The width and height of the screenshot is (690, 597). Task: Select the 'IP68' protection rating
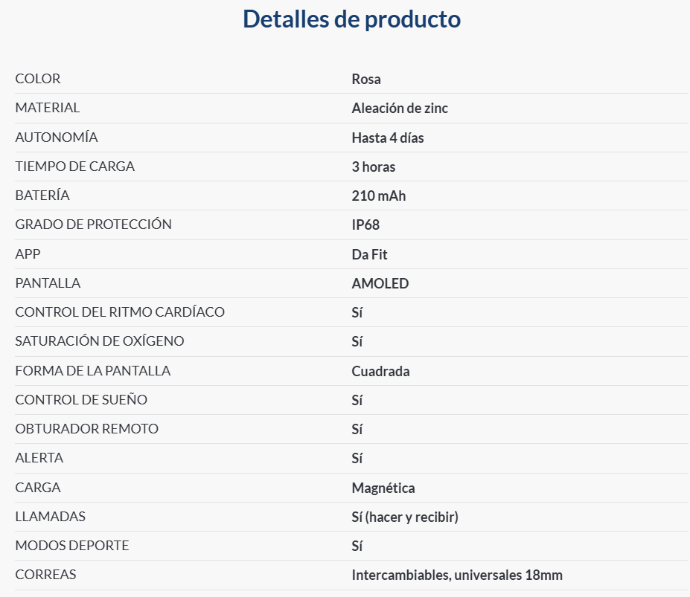tap(366, 225)
